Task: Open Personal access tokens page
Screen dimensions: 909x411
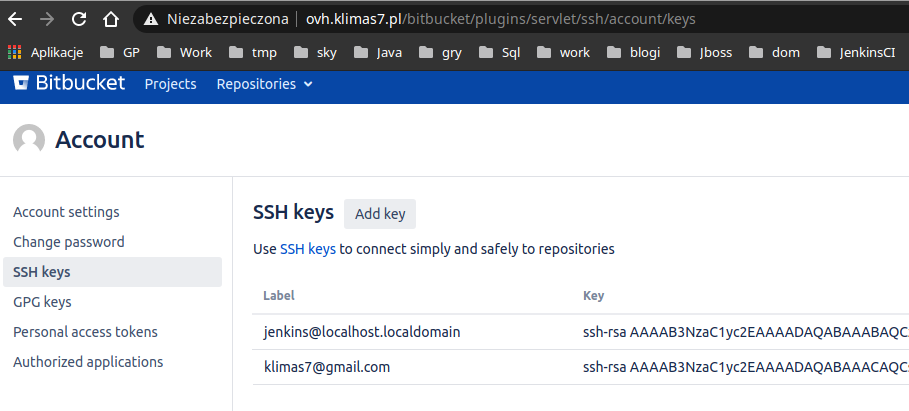Action: 85,332
